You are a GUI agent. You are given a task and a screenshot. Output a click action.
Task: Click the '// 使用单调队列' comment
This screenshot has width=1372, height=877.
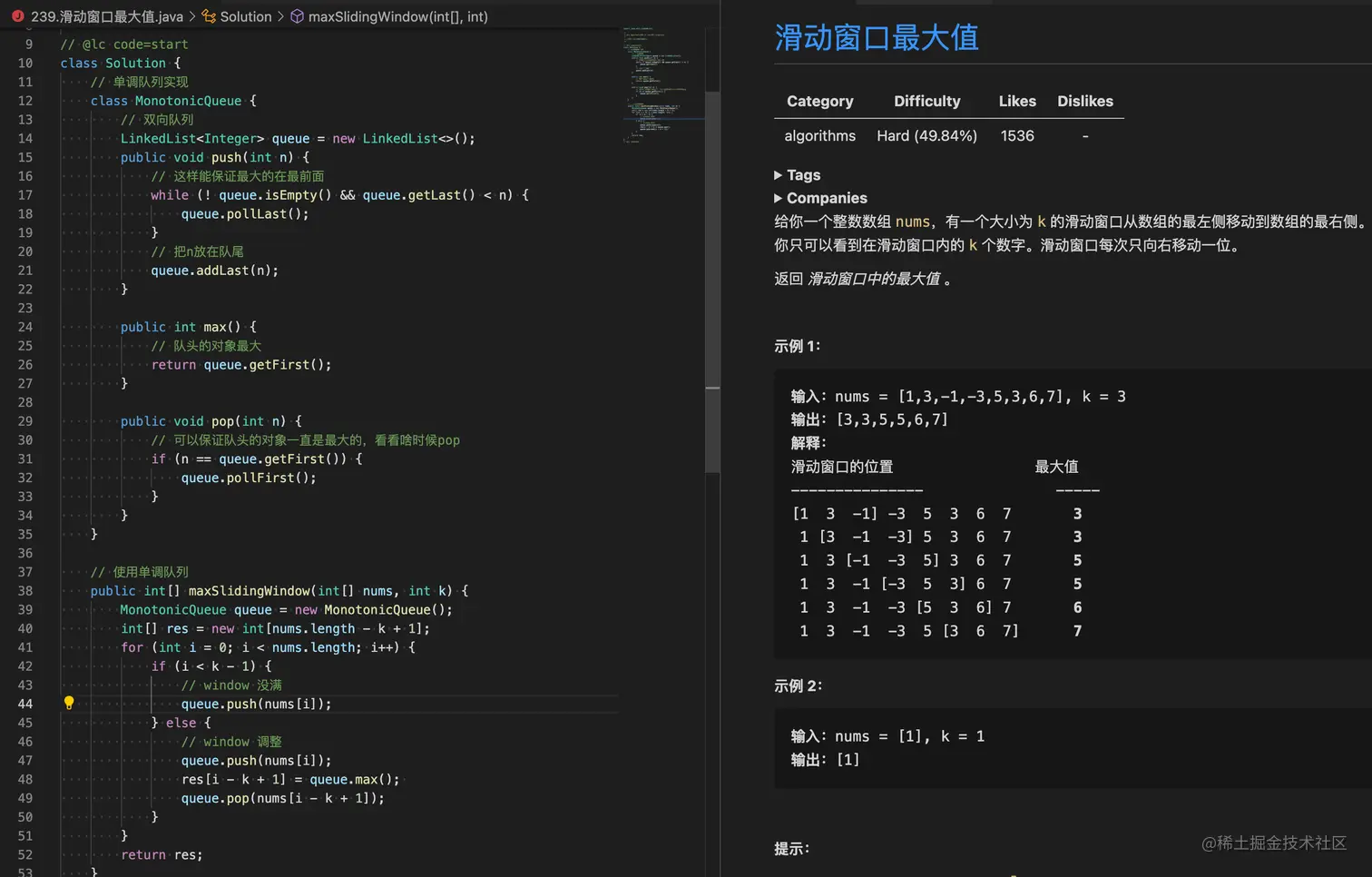140,573
